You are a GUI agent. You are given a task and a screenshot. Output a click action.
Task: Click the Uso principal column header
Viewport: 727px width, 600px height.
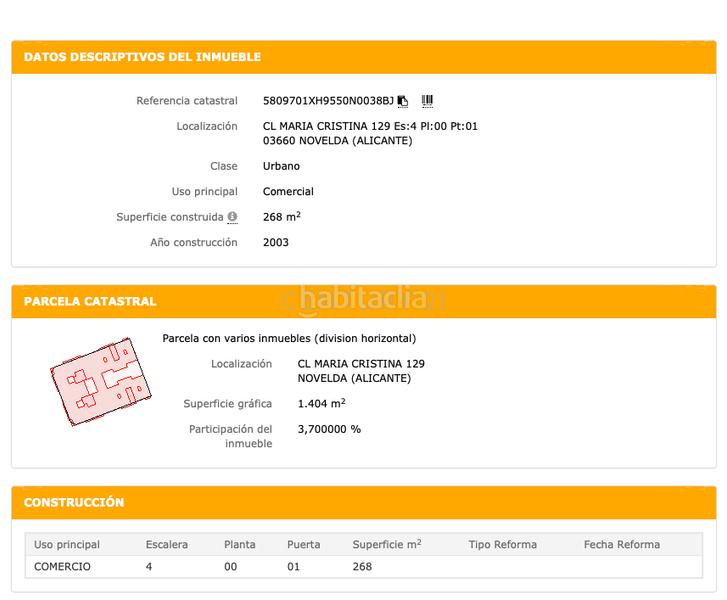67,545
